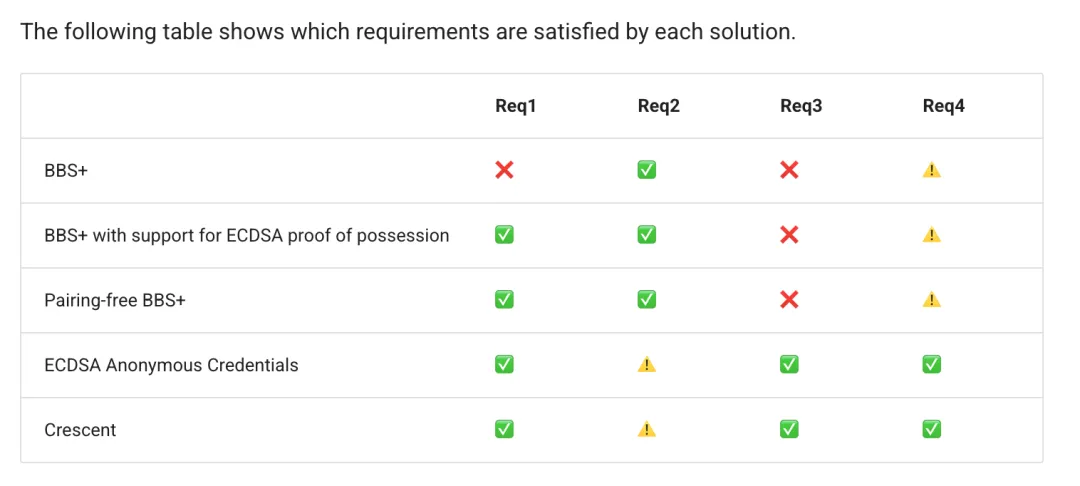The height and width of the screenshot is (486, 1080).
Task: Click the warning icon for BBS+ Req4
Action: (932, 170)
